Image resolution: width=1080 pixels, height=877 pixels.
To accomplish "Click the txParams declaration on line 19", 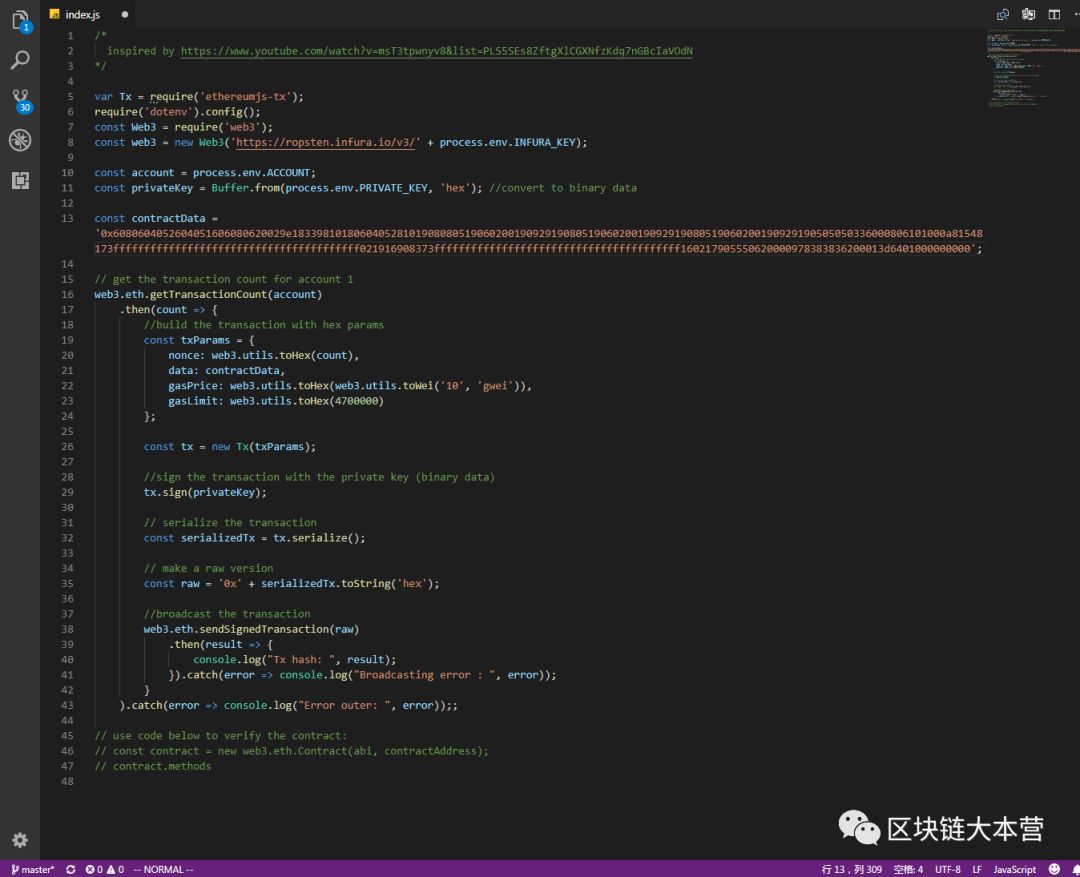I will click(205, 340).
